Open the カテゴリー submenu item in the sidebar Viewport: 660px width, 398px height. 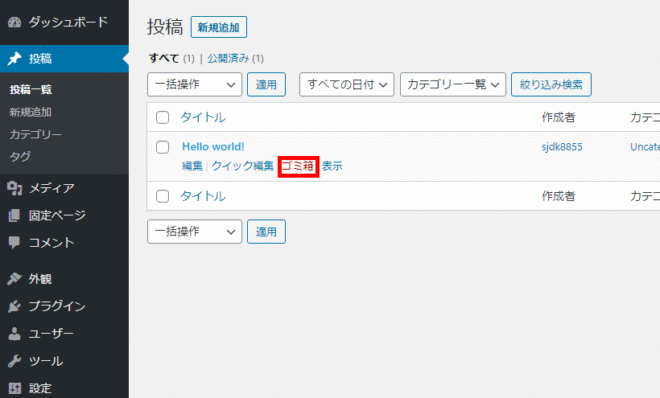click(x=35, y=135)
